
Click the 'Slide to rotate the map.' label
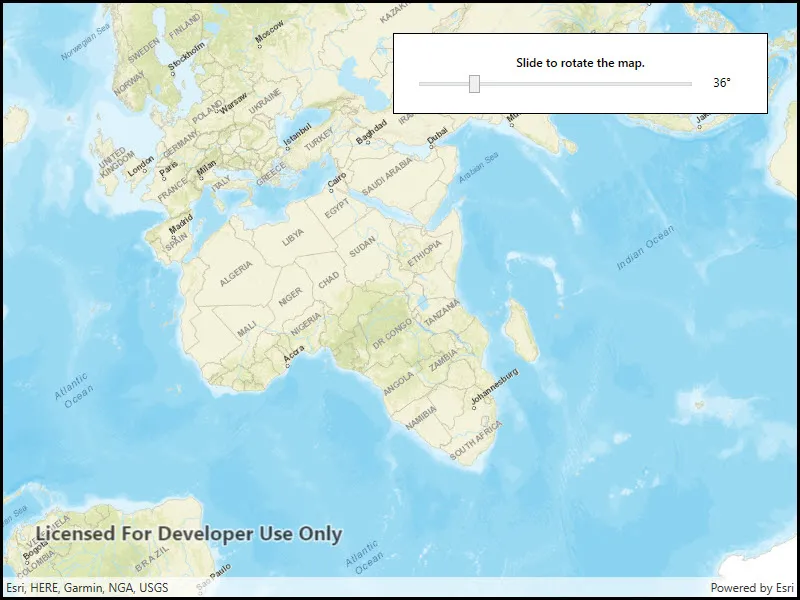pyautogui.click(x=580, y=63)
